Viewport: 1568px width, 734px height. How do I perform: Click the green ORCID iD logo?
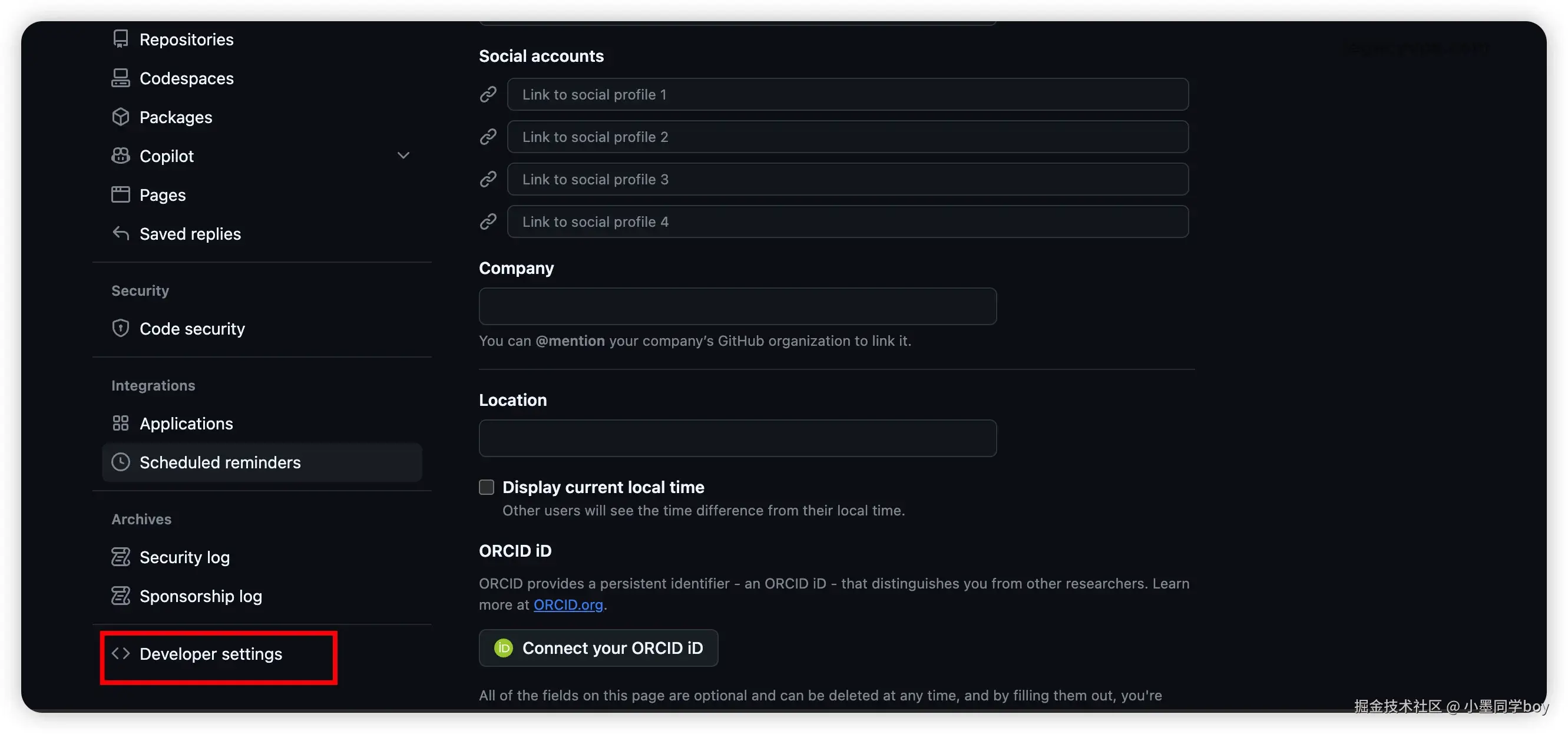504,648
